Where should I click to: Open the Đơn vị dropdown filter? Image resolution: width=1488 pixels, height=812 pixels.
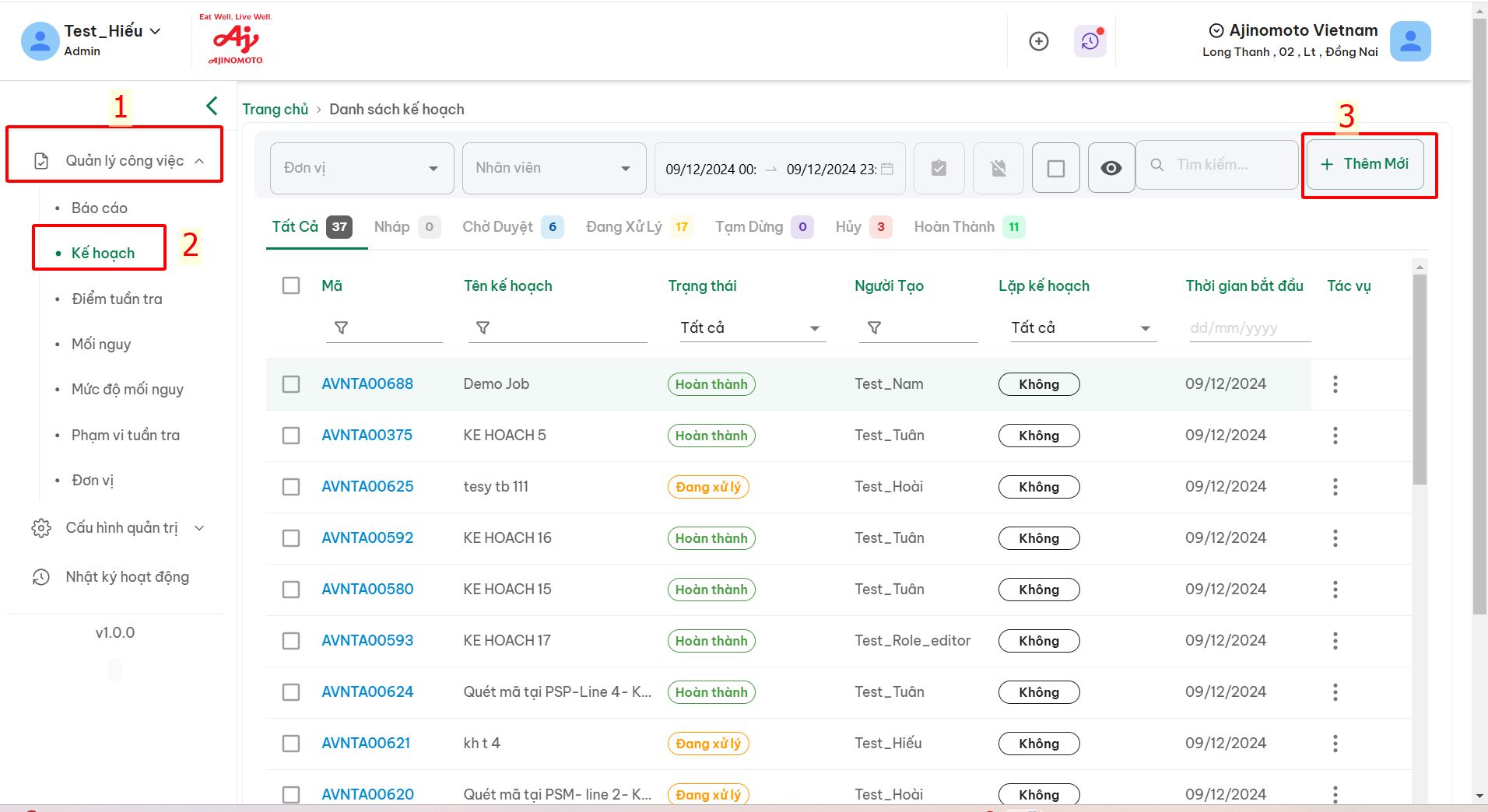362,168
